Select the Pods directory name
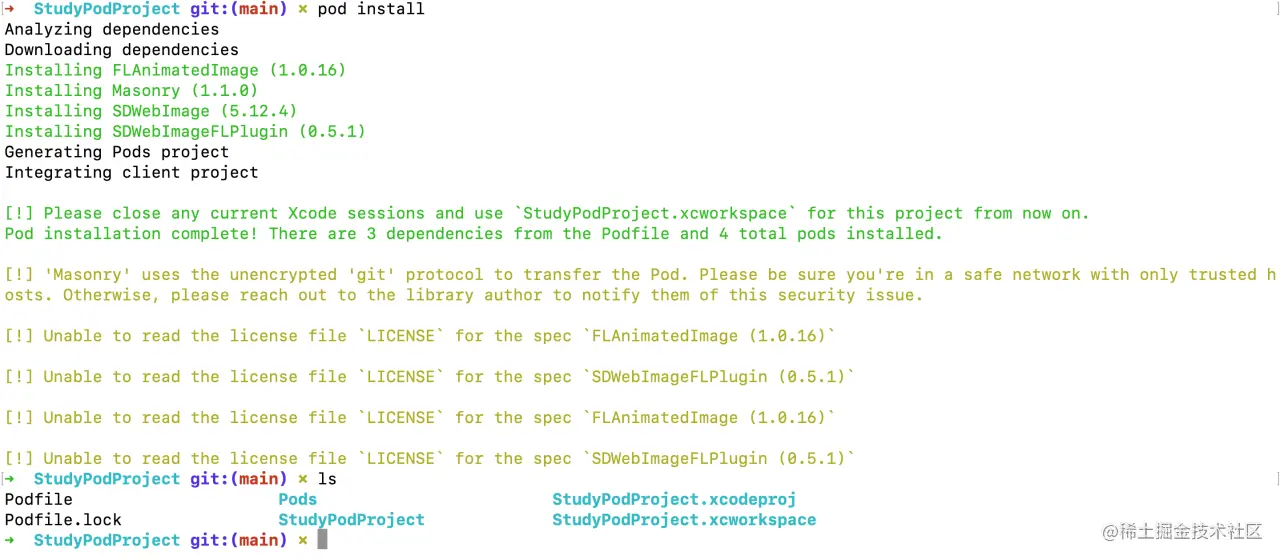This screenshot has height=559, width=1280. click(x=297, y=499)
